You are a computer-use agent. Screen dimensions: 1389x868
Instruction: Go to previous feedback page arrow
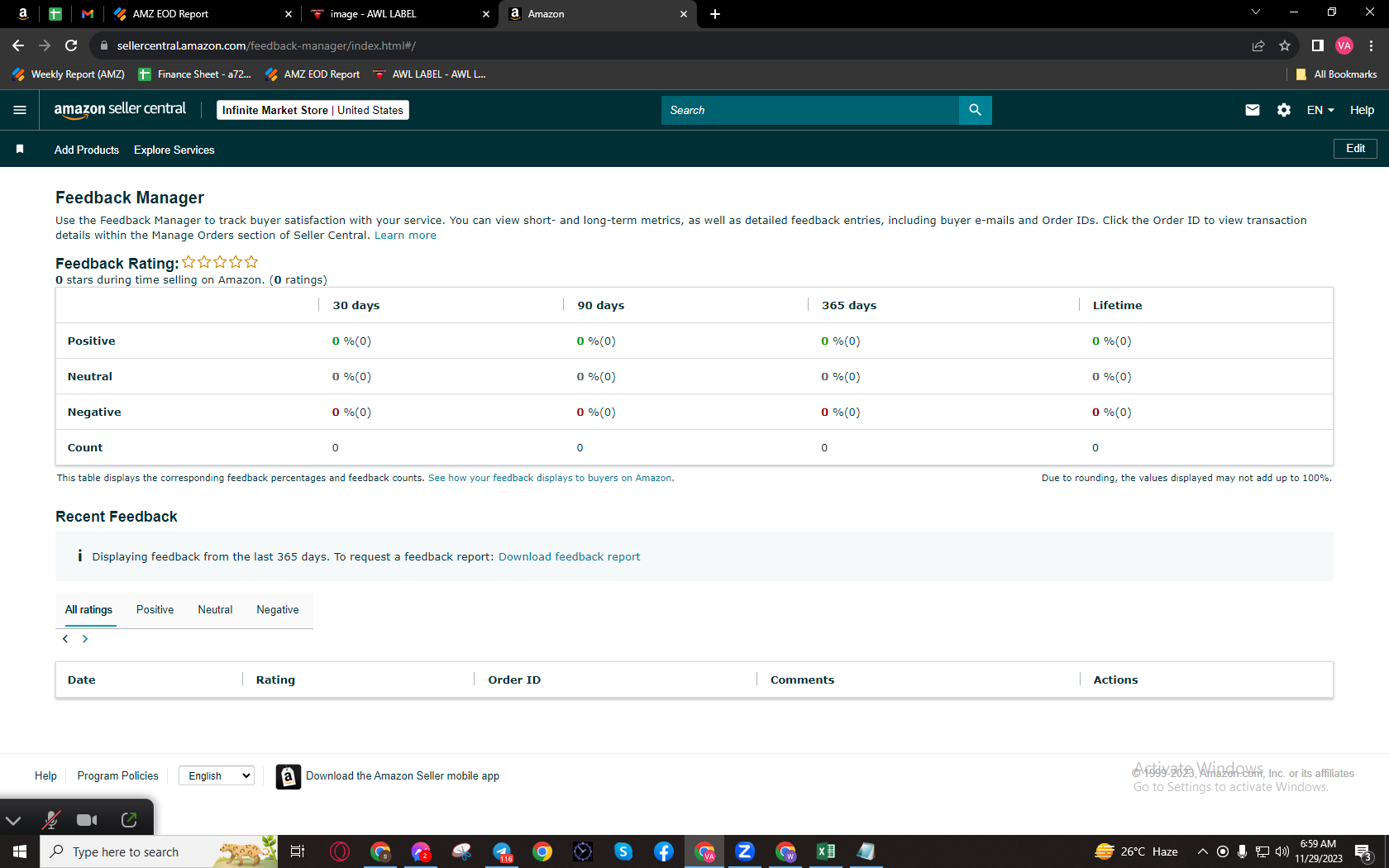coord(65,639)
